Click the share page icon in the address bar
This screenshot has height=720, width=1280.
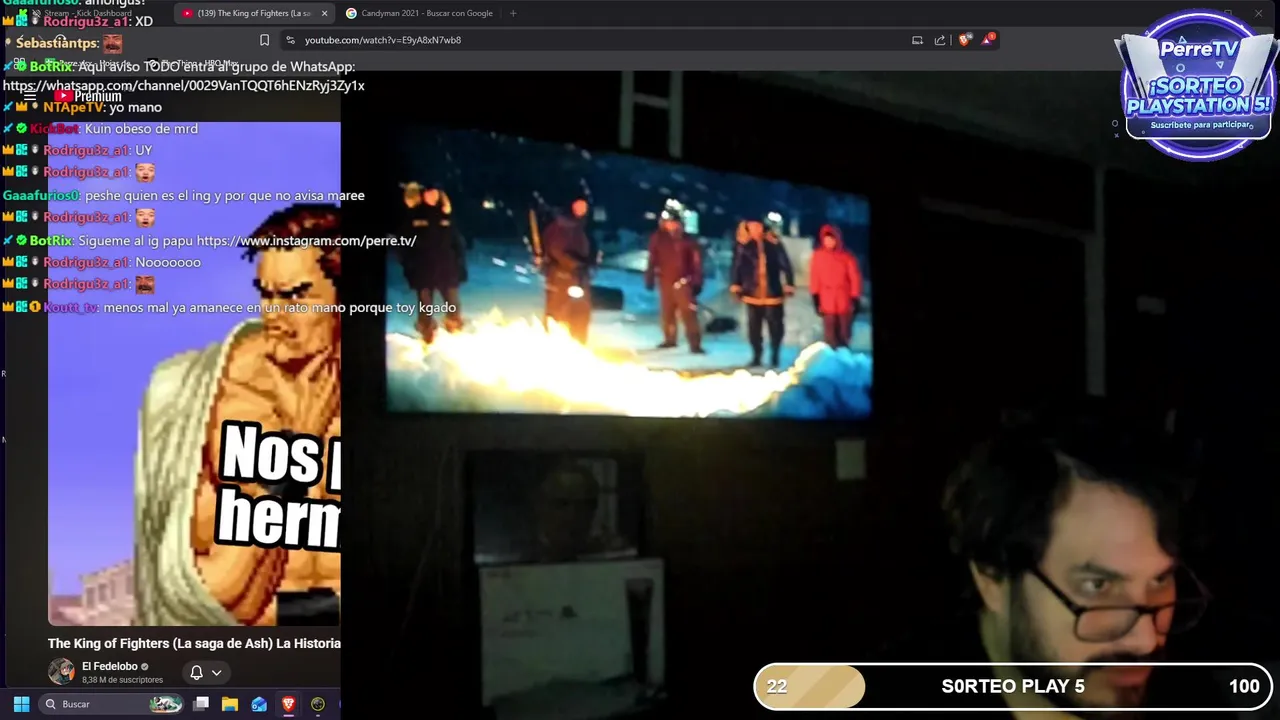[940, 40]
